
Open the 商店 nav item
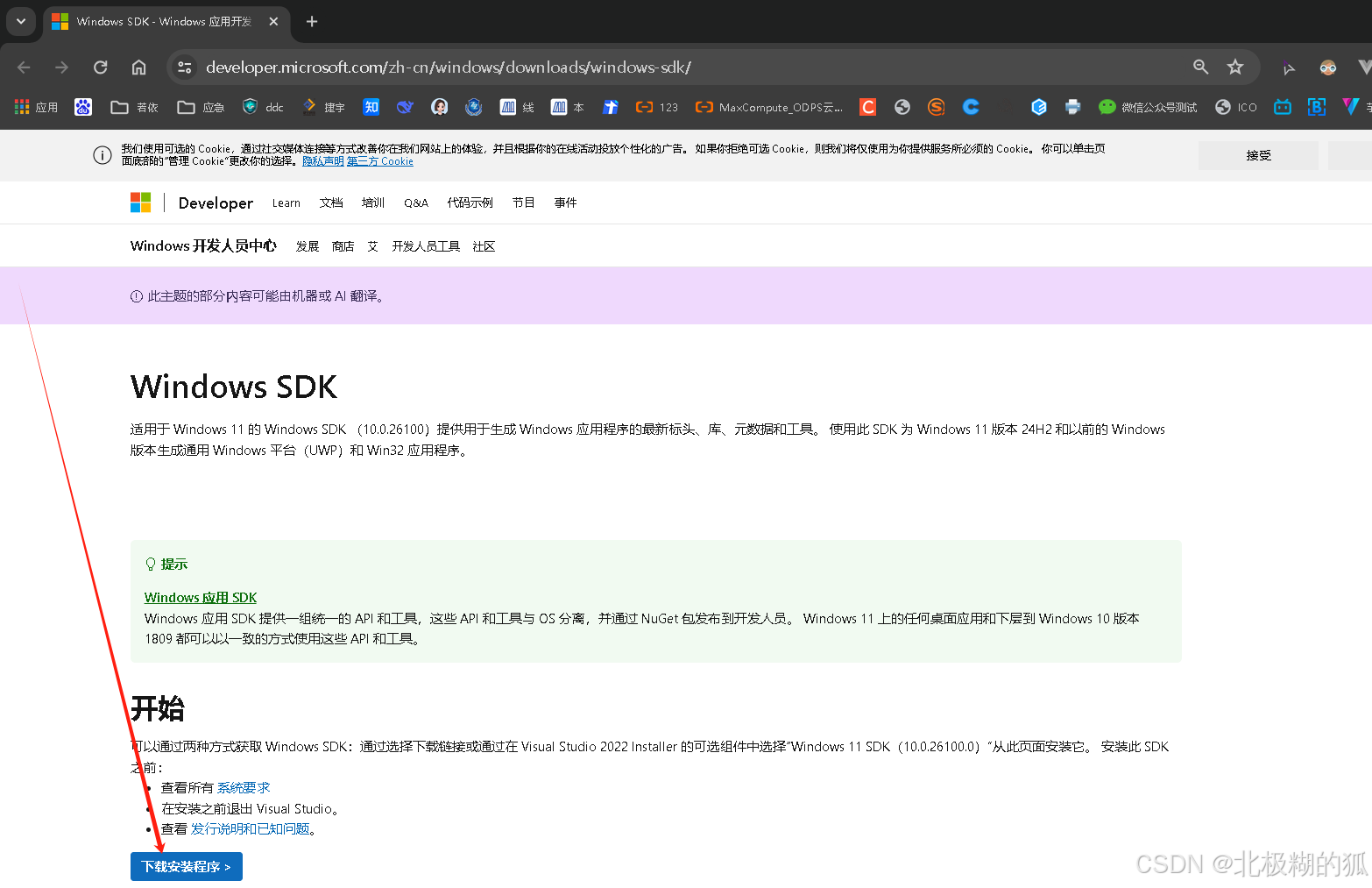(x=343, y=246)
